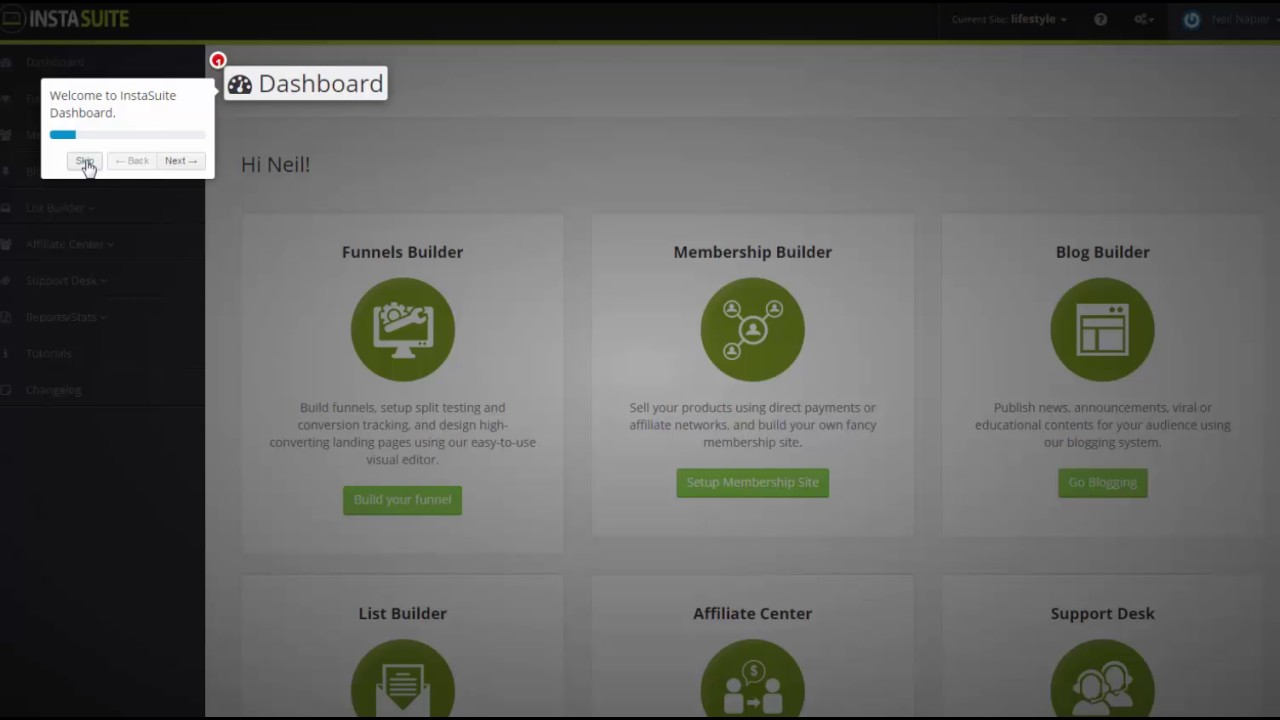
Task: Click the Dashboard gauge icon in heading
Action: (x=240, y=84)
